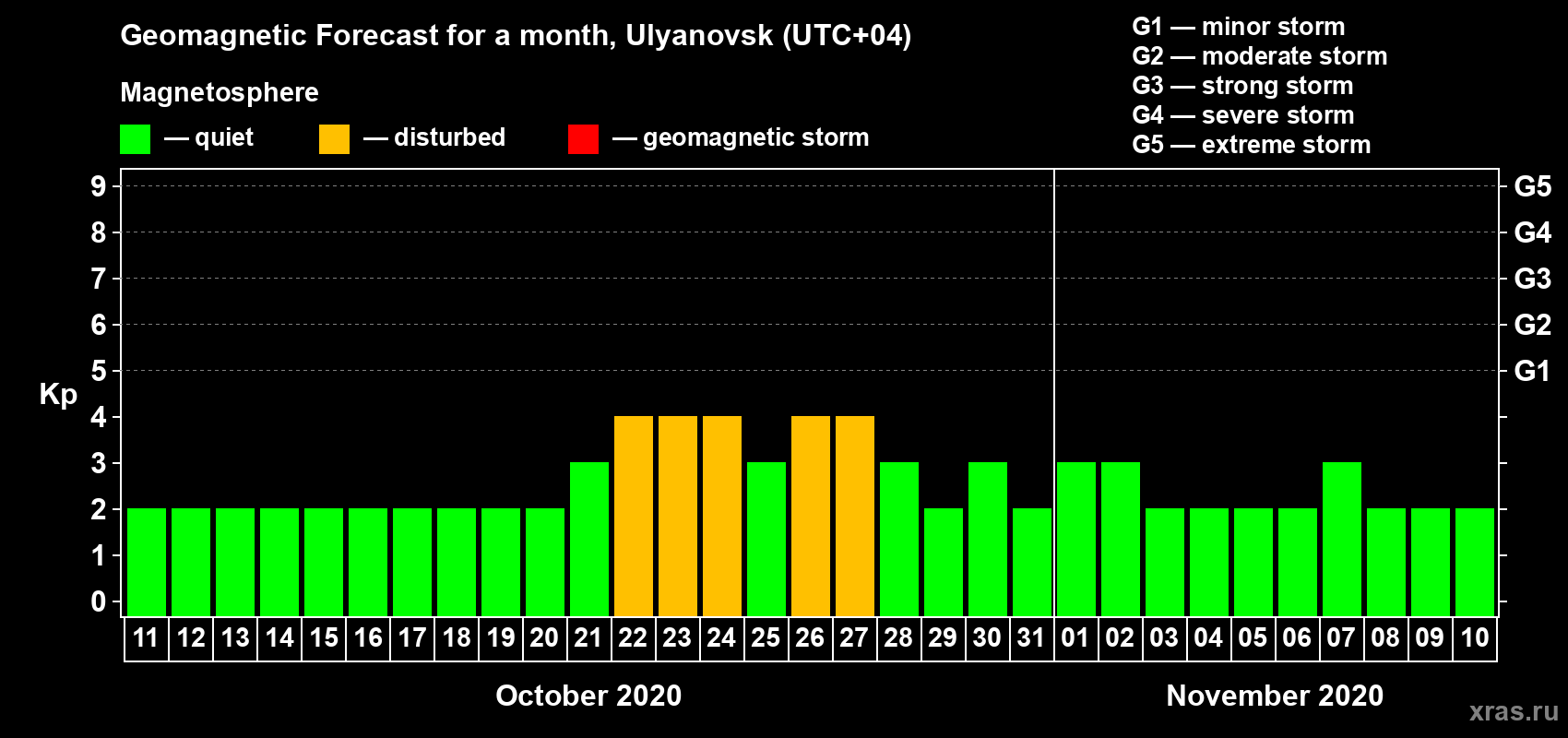Screen dimensions: 1568x738
Task: Click the October 2020 month label
Action: click(x=588, y=696)
